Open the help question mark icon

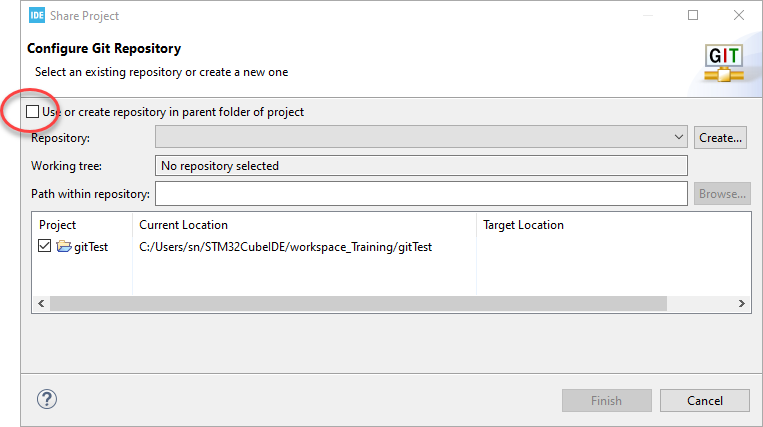47,399
